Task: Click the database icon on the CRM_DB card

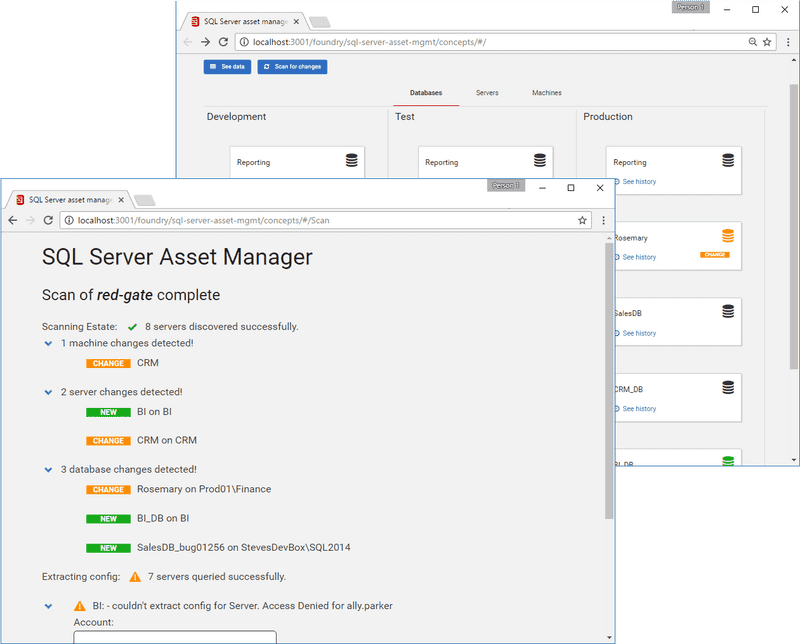Action: 727,387
